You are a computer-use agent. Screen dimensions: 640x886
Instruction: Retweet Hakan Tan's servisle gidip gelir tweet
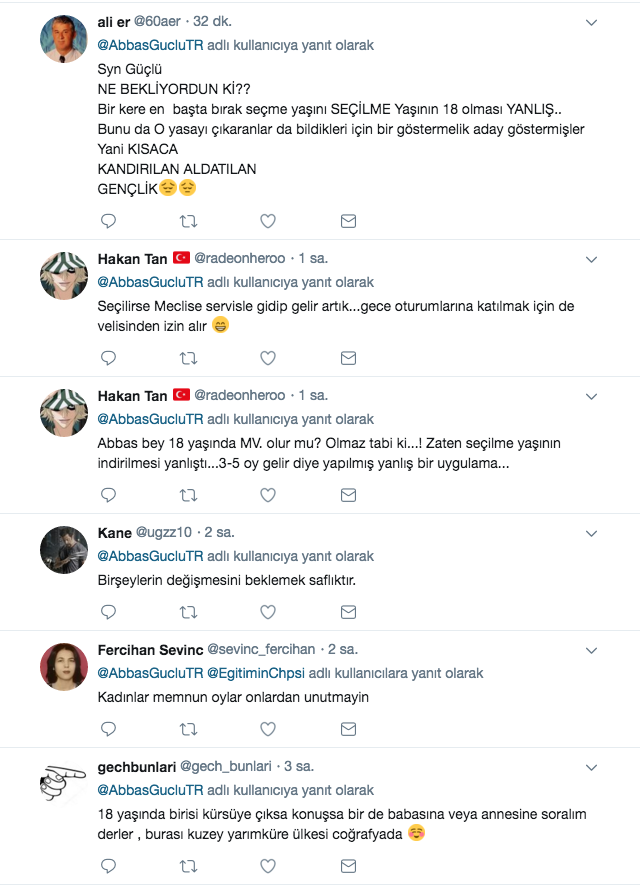pyautogui.click(x=188, y=357)
